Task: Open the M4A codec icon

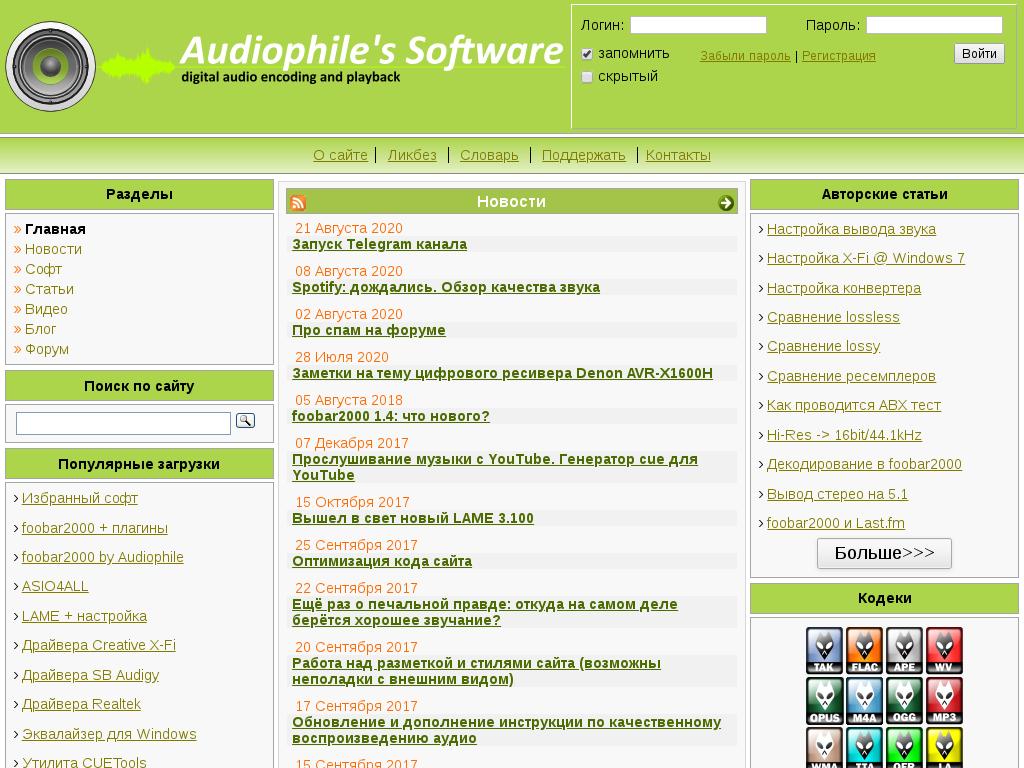Action: point(865,701)
